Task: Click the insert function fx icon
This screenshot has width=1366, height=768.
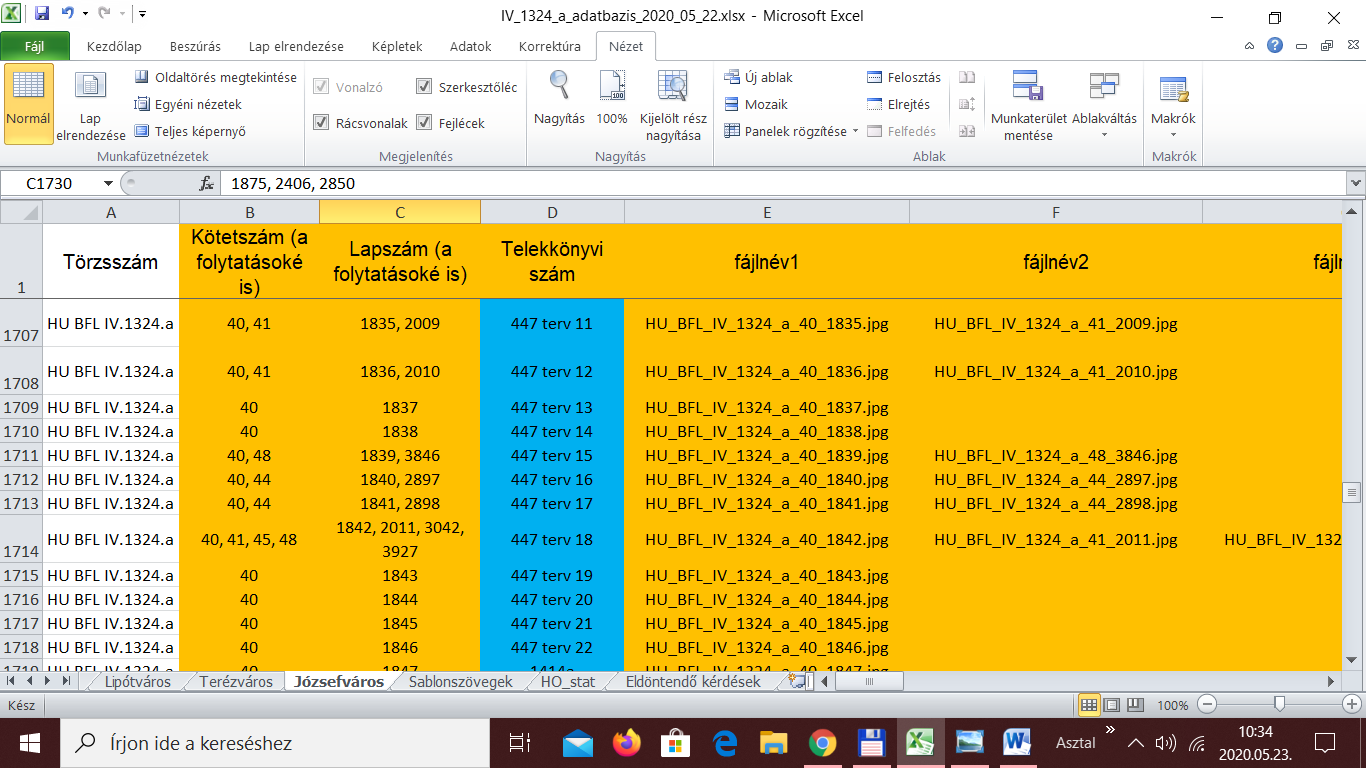Action: [207, 184]
